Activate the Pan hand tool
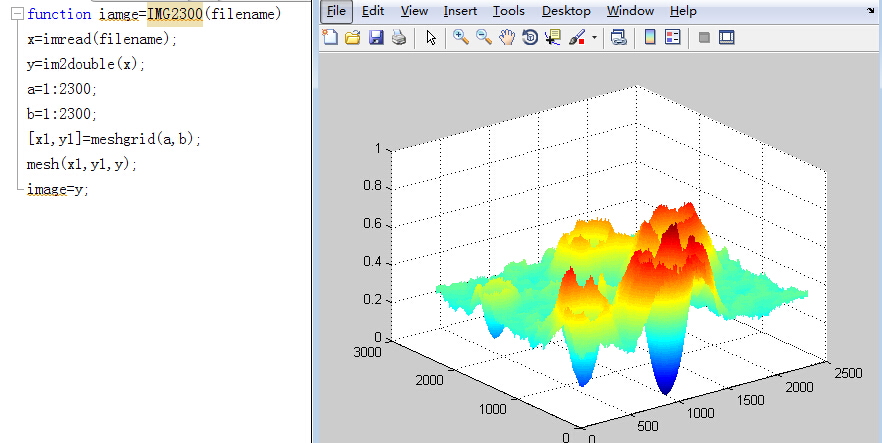The image size is (882, 443). [x=506, y=38]
